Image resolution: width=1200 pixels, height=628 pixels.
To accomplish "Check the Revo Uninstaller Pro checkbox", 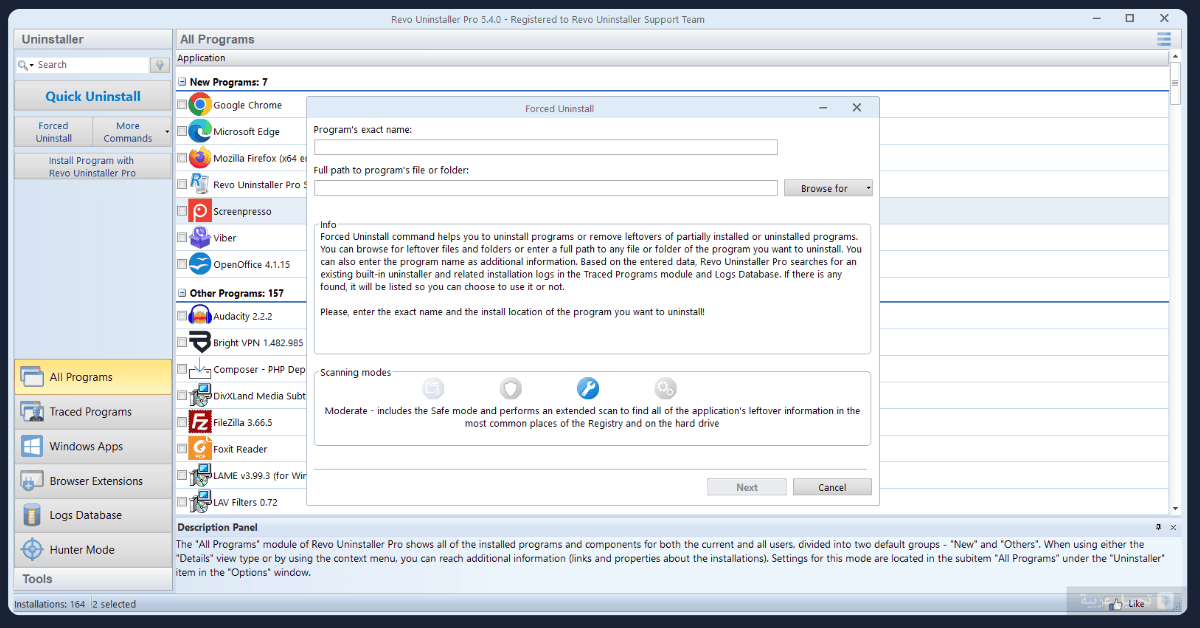I will [x=181, y=184].
